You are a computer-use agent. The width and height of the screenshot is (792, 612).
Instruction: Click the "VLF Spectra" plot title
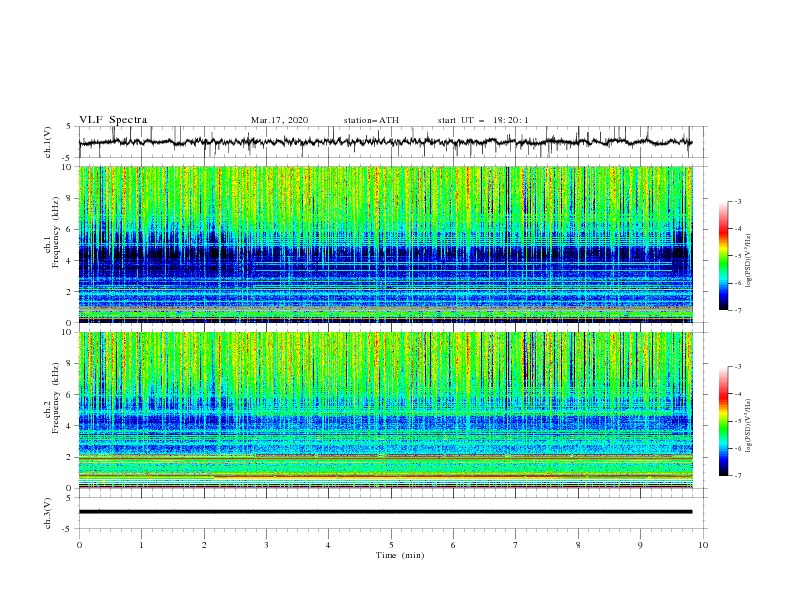(113, 120)
